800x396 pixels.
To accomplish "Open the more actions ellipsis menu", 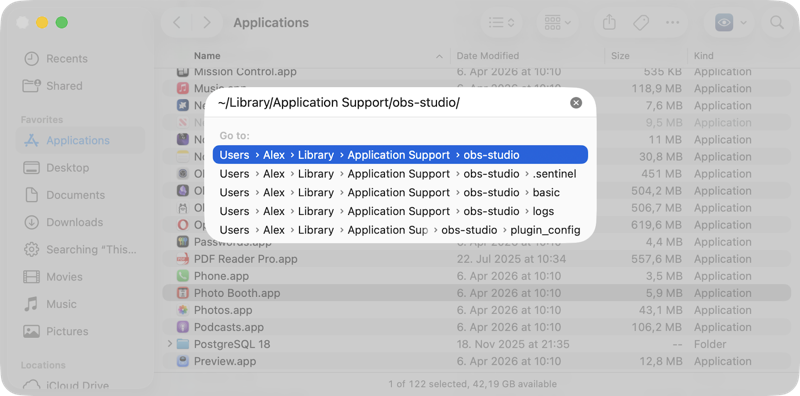I will point(673,22).
